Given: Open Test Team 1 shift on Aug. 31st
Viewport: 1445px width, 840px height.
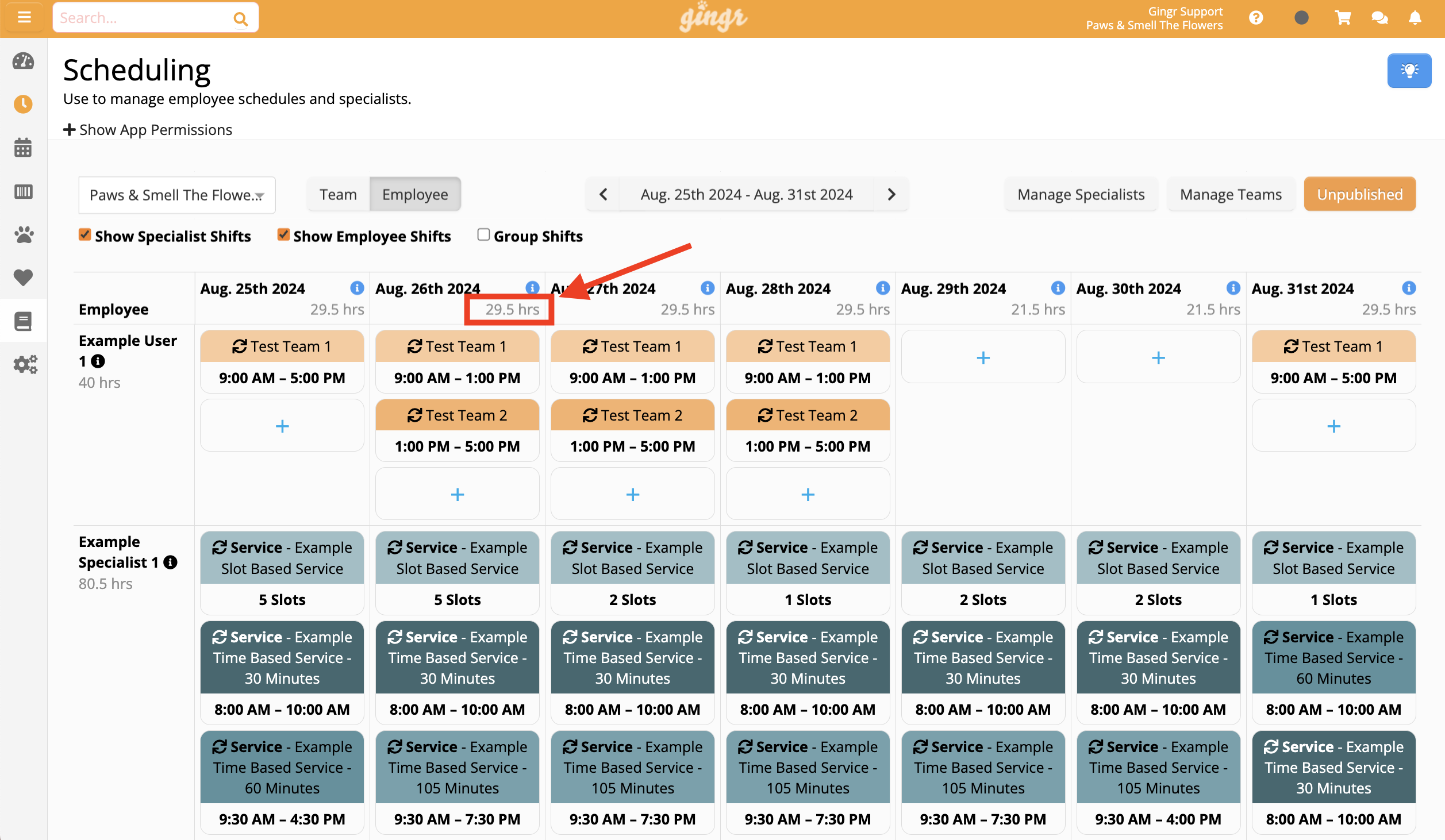Looking at the screenshot, I should (x=1333, y=361).
